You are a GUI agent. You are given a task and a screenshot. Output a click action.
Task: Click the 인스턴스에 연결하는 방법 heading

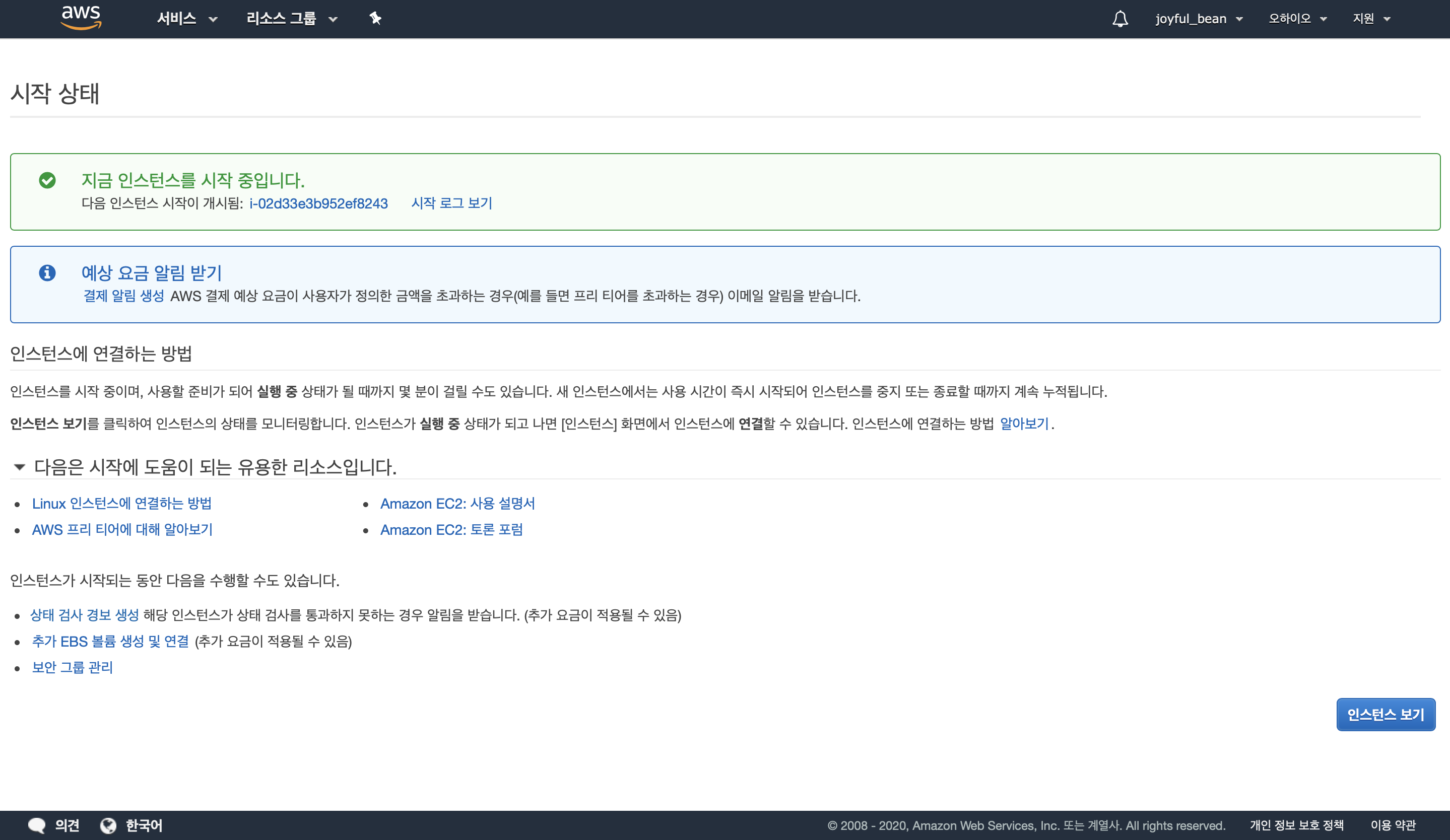101,353
